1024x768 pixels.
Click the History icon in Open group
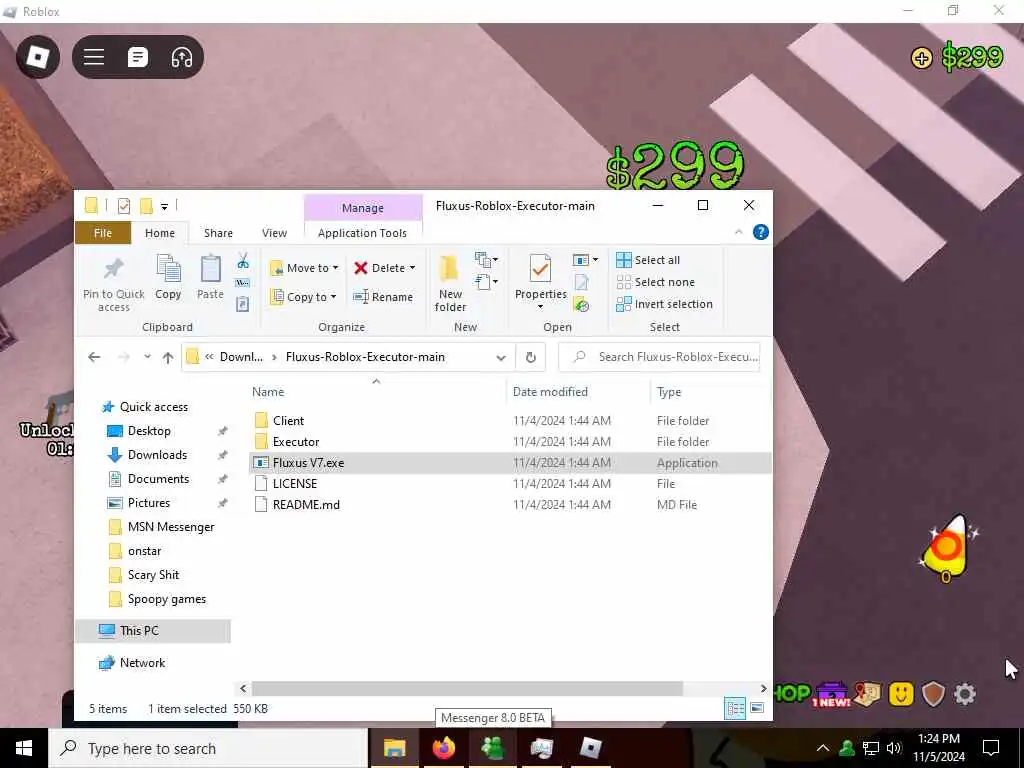pyautogui.click(x=581, y=304)
